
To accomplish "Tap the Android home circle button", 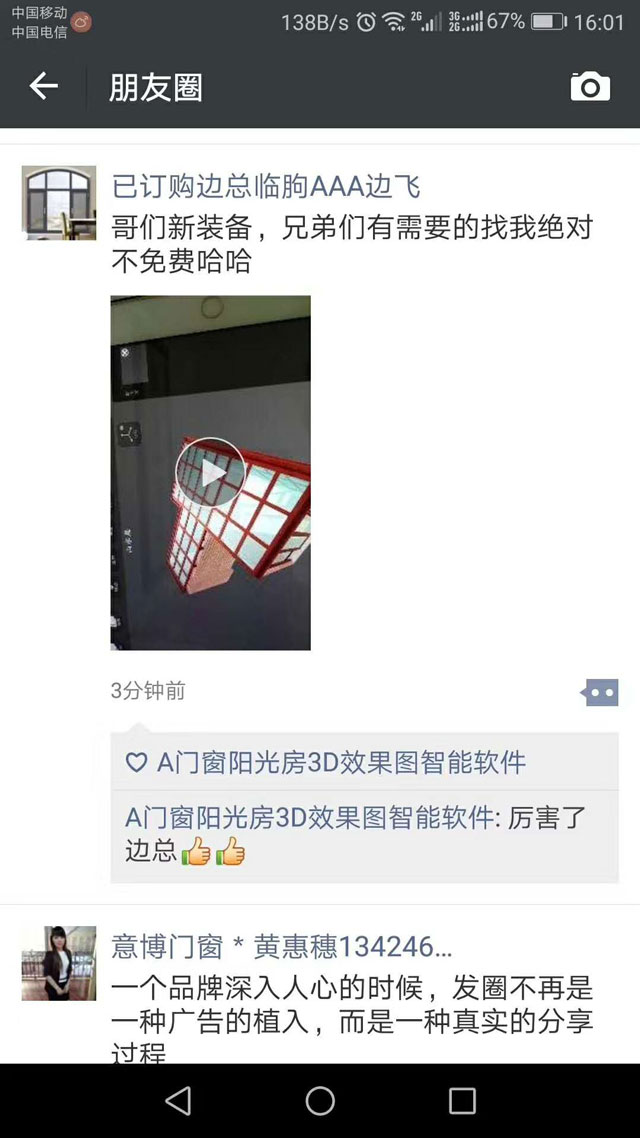I will click(320, 1100).
